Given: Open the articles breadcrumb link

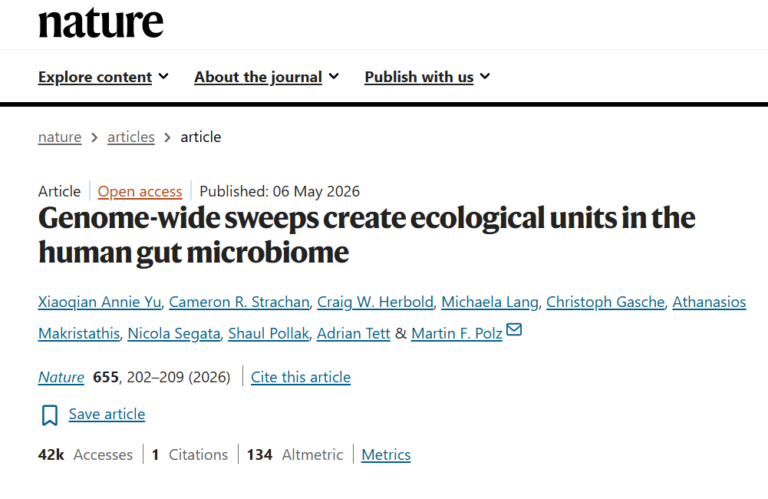Looking at the screenshot, I should point(131,137).
